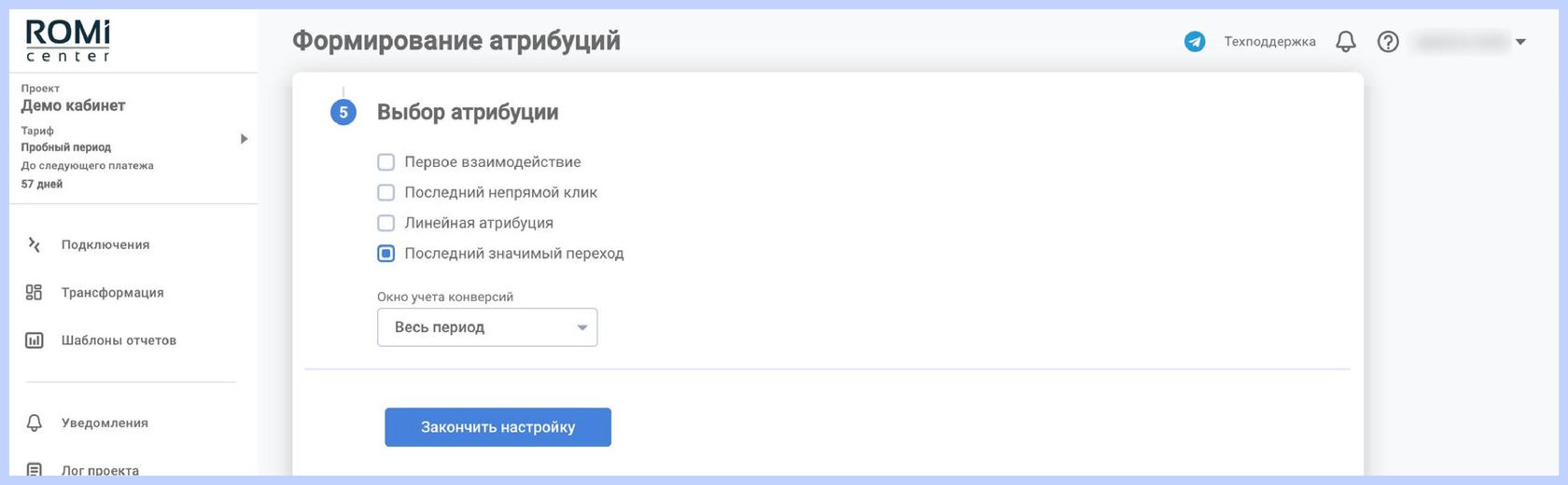Click the Уведомления bell sidebar icon
Image resolution: width=1568 pixels, height=485 pixels.
(x=35, y=423)
